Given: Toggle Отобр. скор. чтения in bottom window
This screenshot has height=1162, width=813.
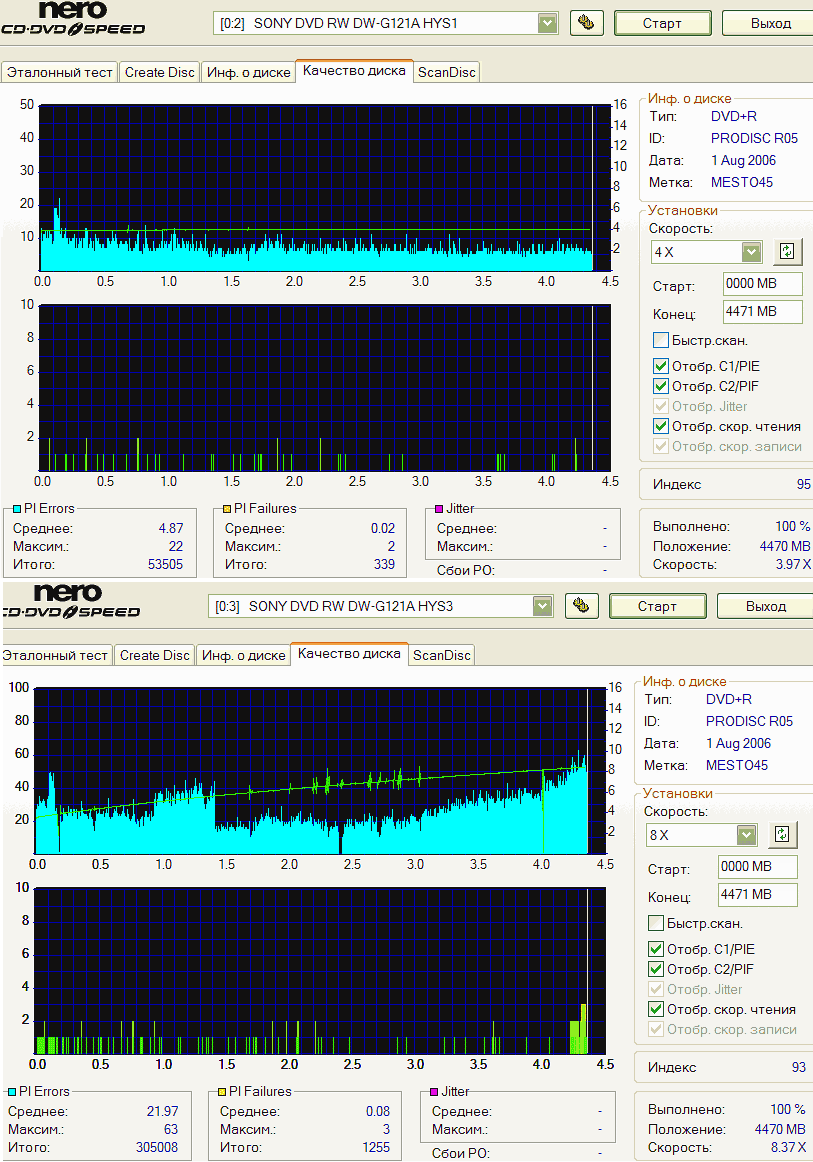Looking at the screenshot, I should pyautogui.click(x=655, y=1009).
